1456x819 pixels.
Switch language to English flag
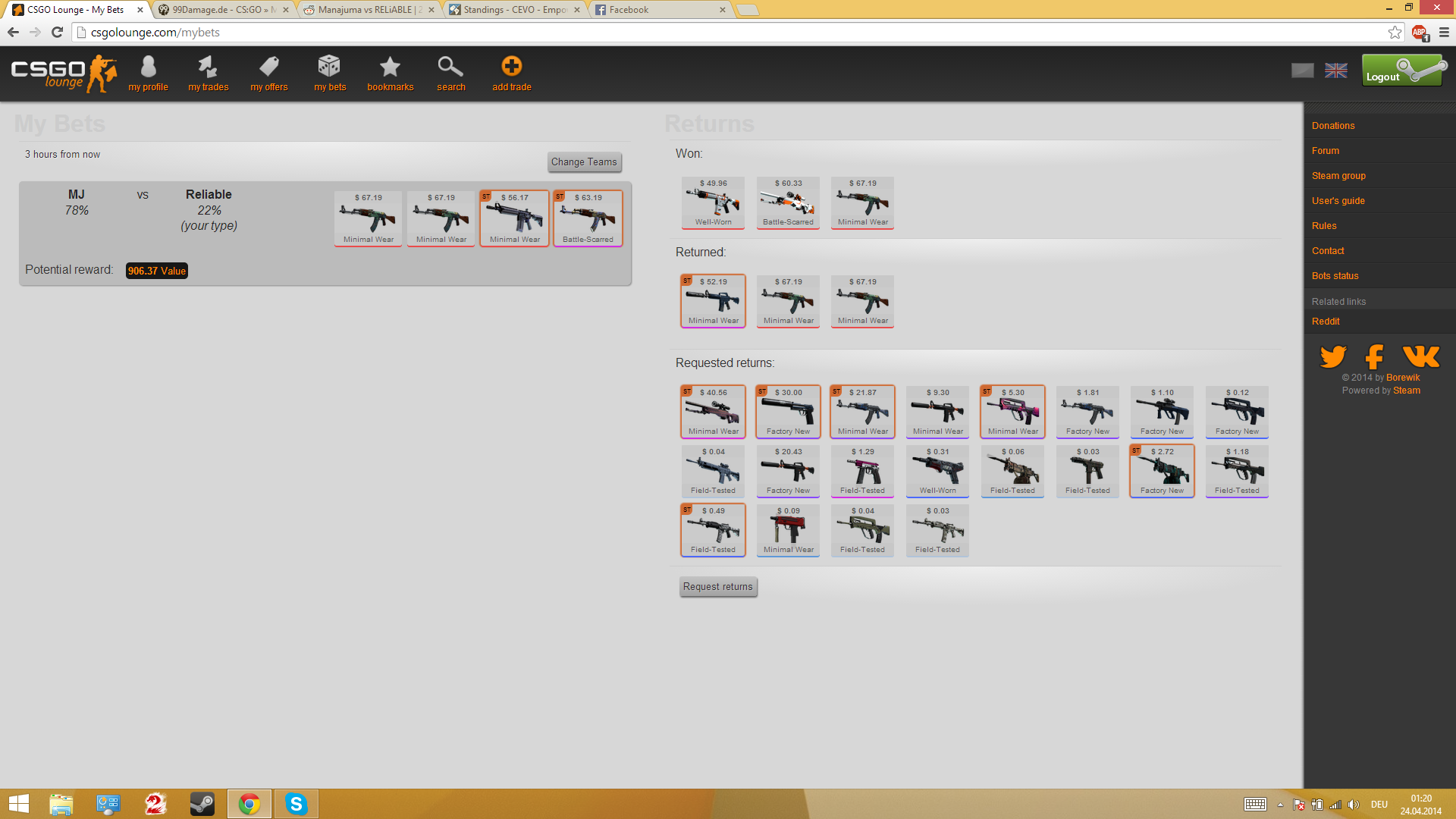[x=1336, y=71]
